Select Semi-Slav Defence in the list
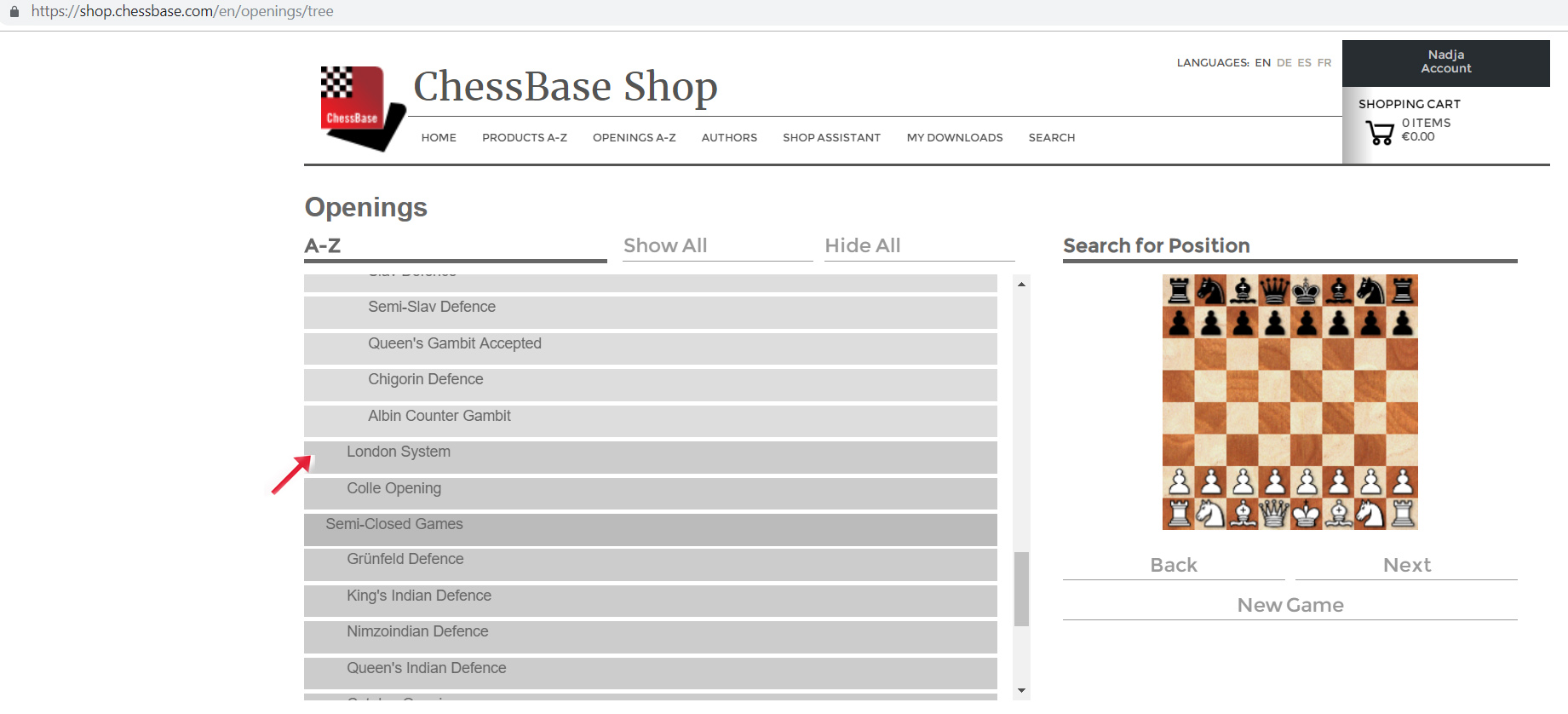Viewport: 1568px width, 714px height. (651, 313)
